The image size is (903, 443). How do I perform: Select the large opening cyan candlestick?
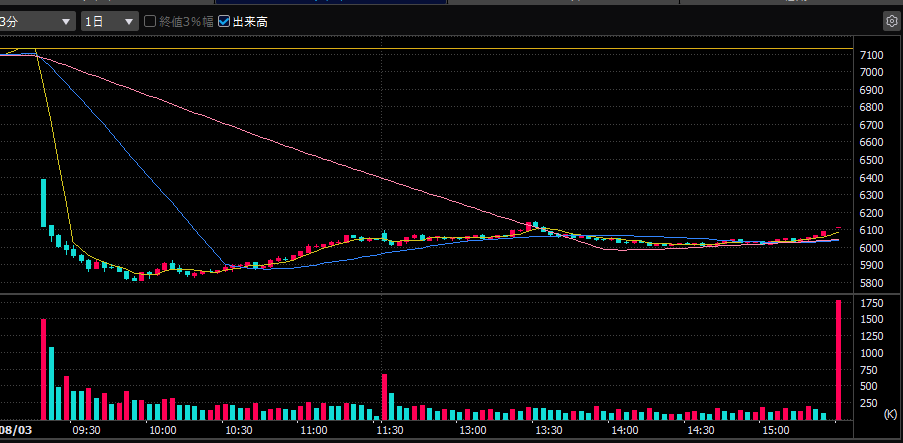[43, 203]
